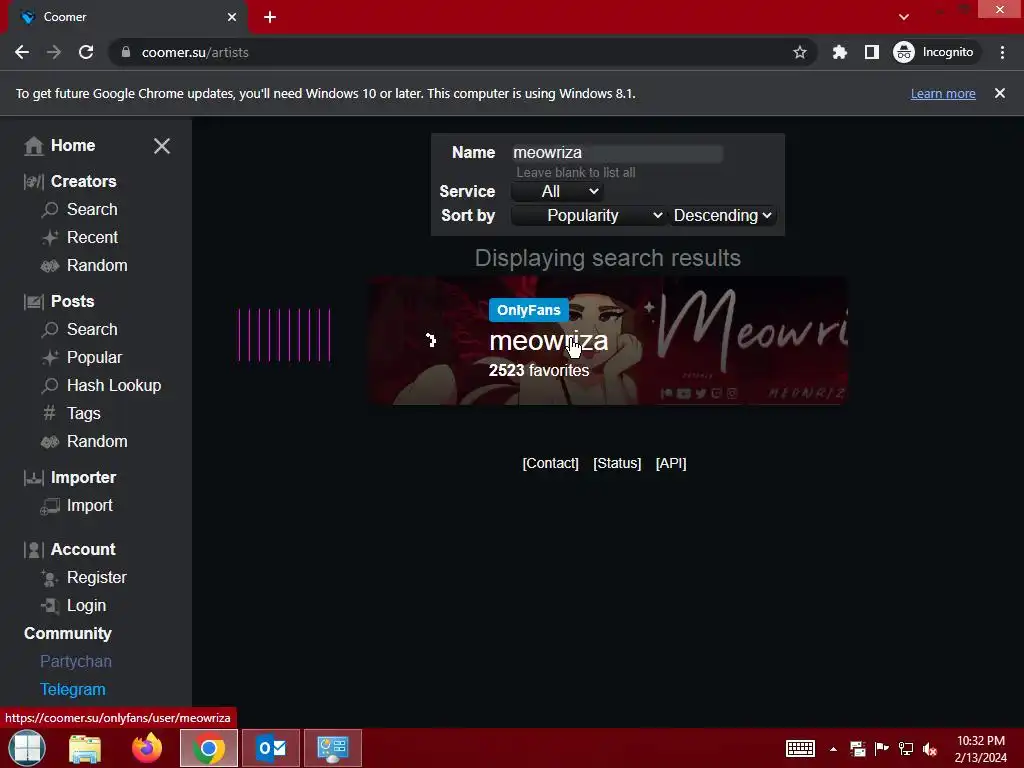The width and height of the screenshot is (1024, 768).
Task: Open the meowriza creator card
Action: pyautogui.click(x=608, y=340)
